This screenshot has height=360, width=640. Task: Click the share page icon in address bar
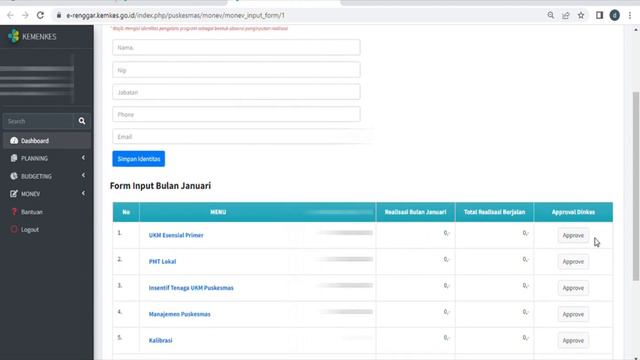pos(566,16)
